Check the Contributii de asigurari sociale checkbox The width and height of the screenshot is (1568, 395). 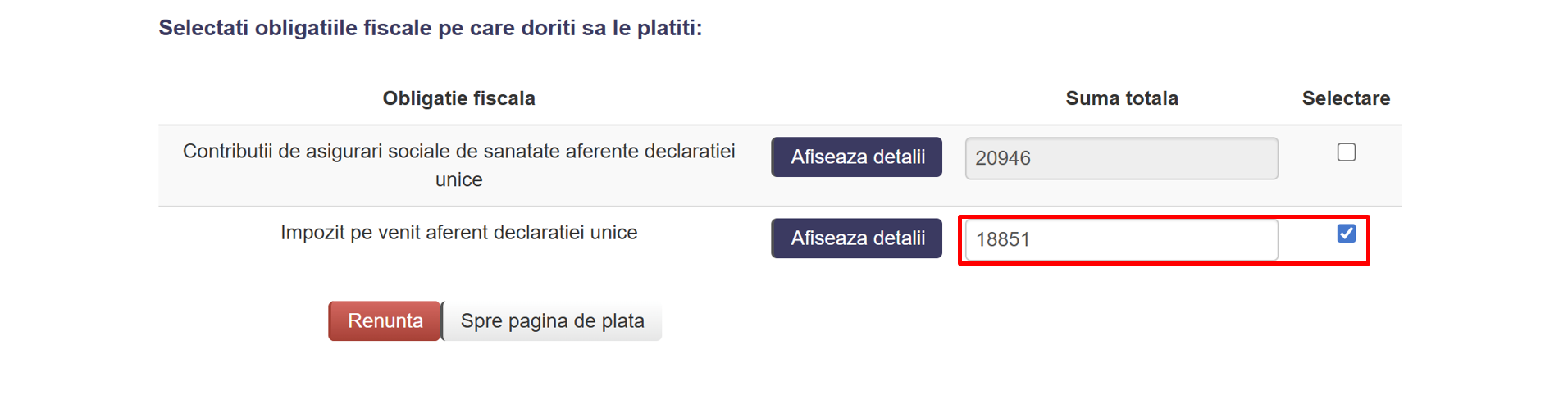[1346, 152]
